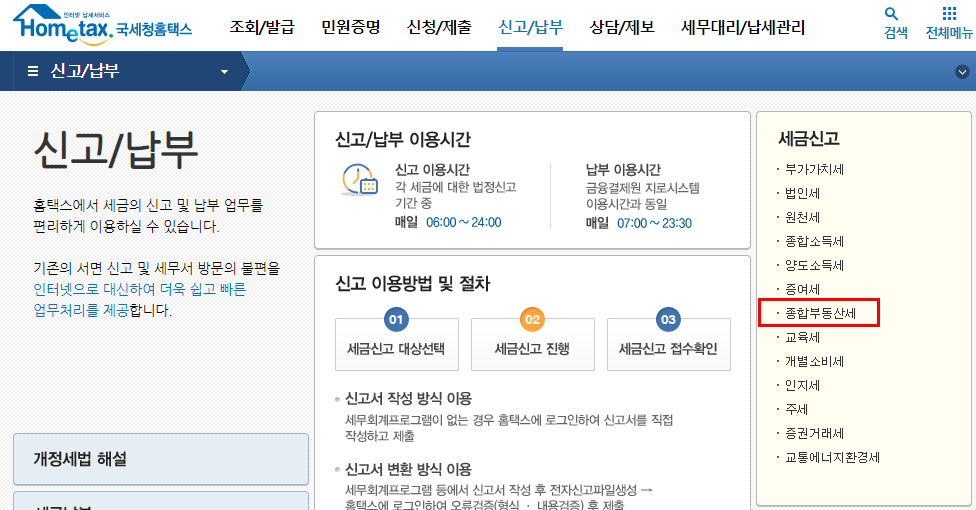Select 원천세 under 세금신고
This screenshot has height=510, width=976.
point(802,217)
